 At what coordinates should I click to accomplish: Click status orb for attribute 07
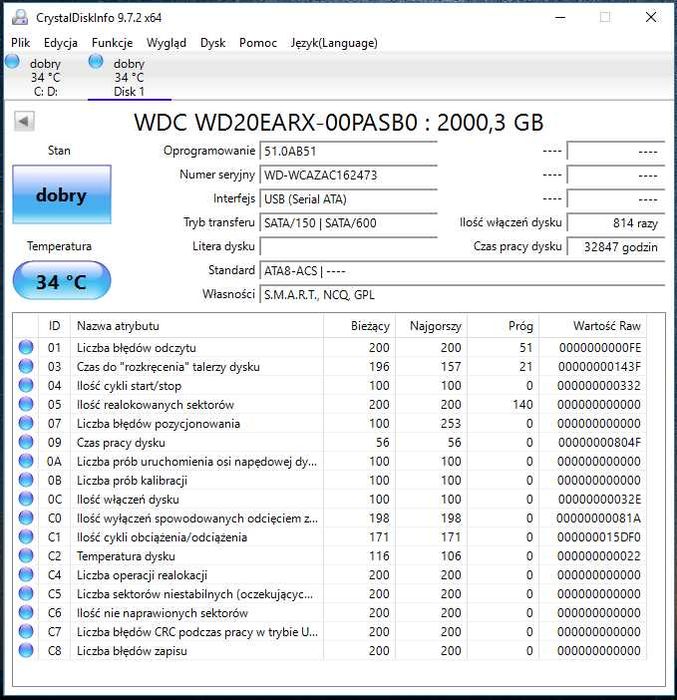click(x=26, y=423)
